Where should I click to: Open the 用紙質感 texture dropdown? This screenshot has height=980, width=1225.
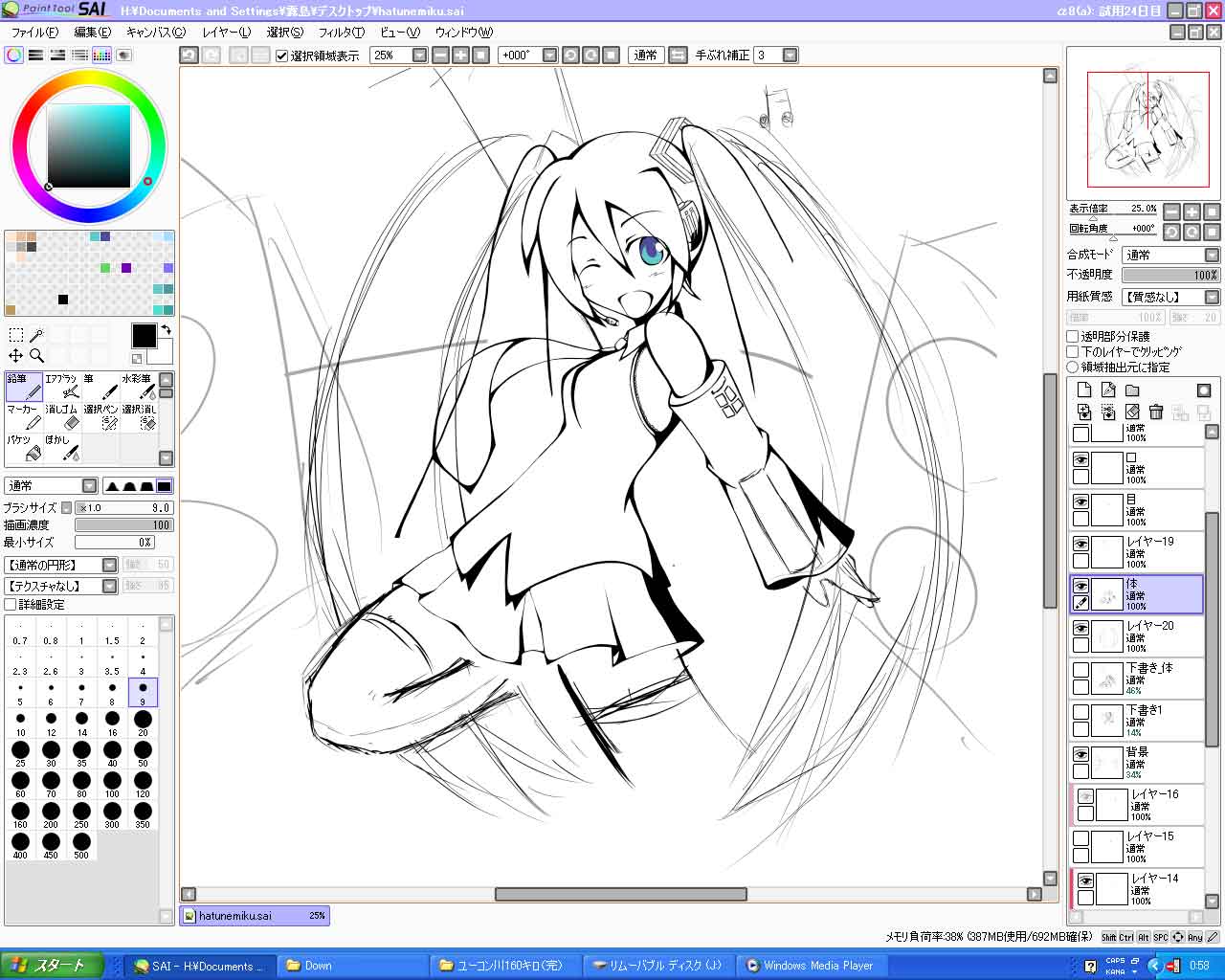pos(1171,297)
